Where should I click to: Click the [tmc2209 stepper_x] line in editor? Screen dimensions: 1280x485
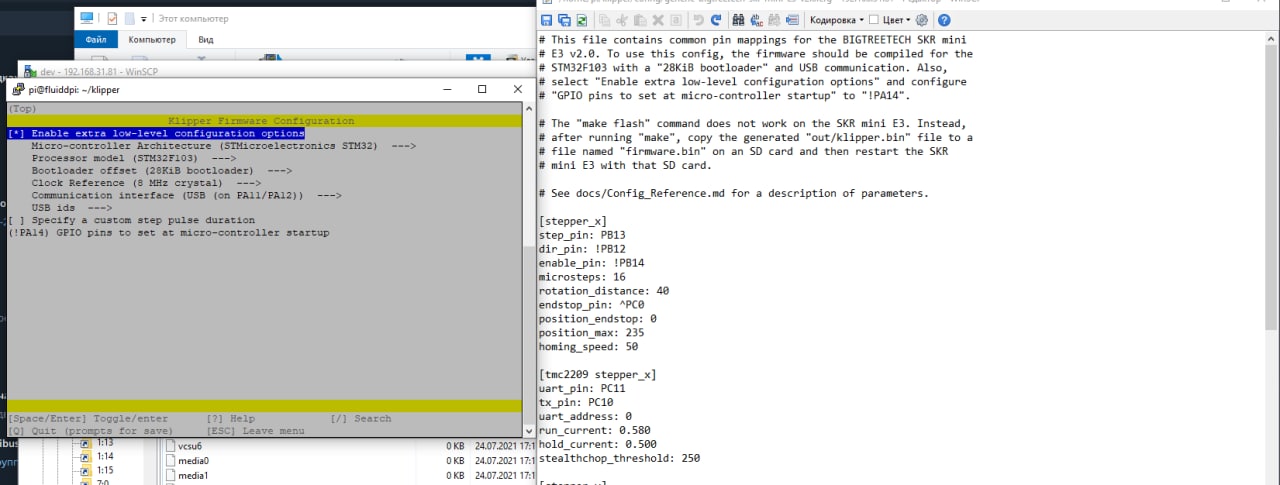[x=597, y=374]
